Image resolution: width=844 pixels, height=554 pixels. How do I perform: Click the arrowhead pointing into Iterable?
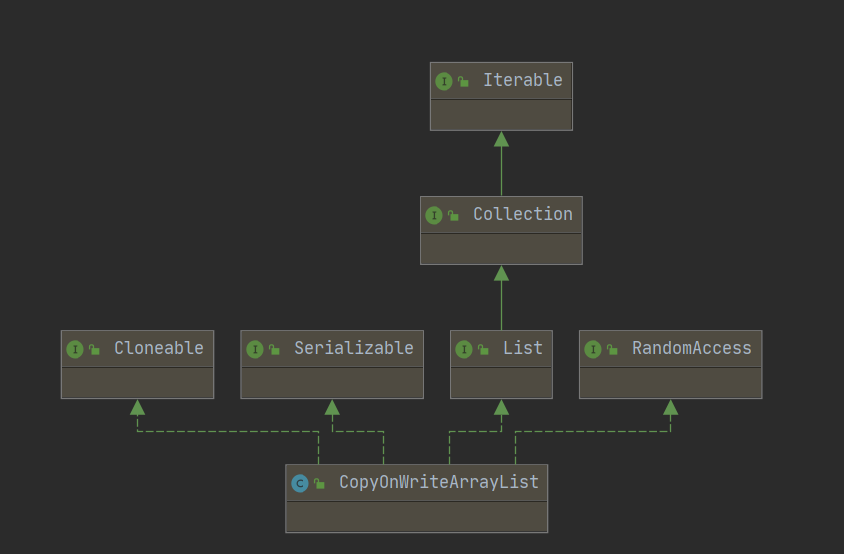(x=501, y=139)
